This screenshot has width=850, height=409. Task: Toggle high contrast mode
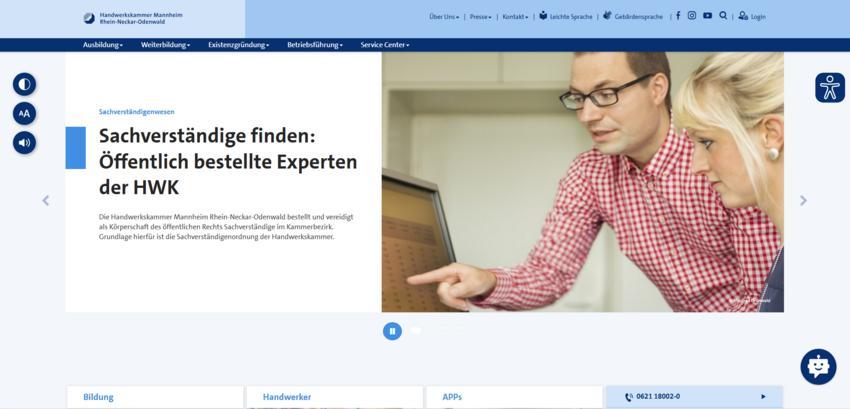click(24, 84)
